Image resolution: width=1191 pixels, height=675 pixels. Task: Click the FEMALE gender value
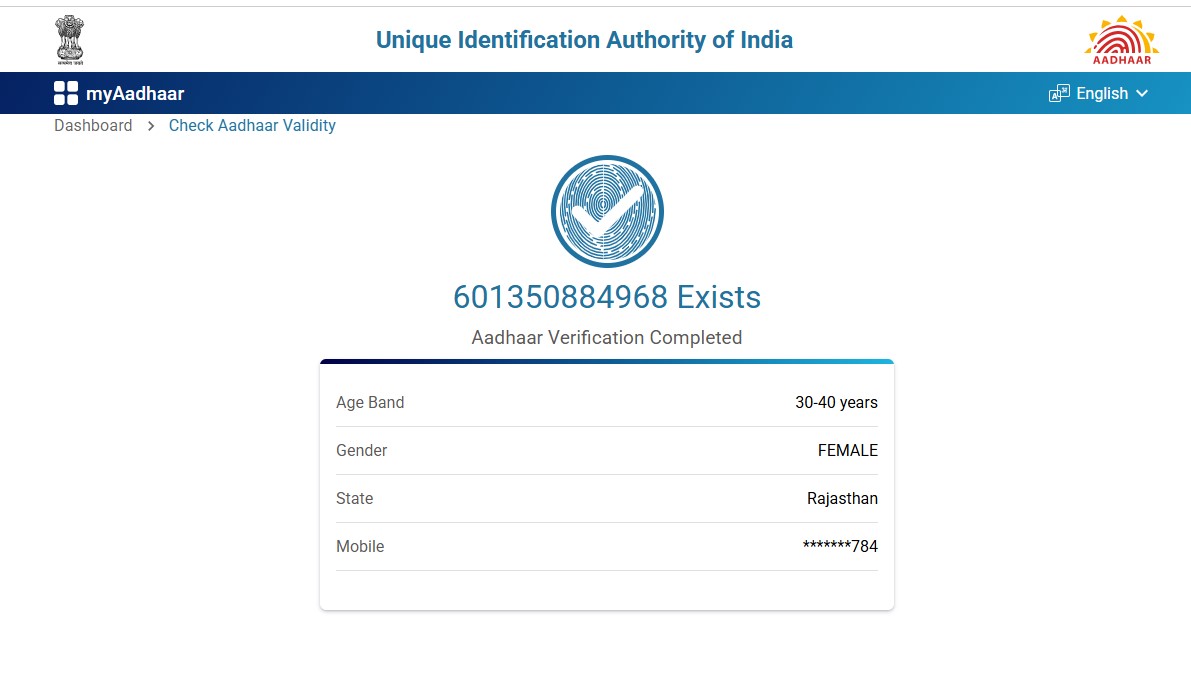click(x=847, y=451)
